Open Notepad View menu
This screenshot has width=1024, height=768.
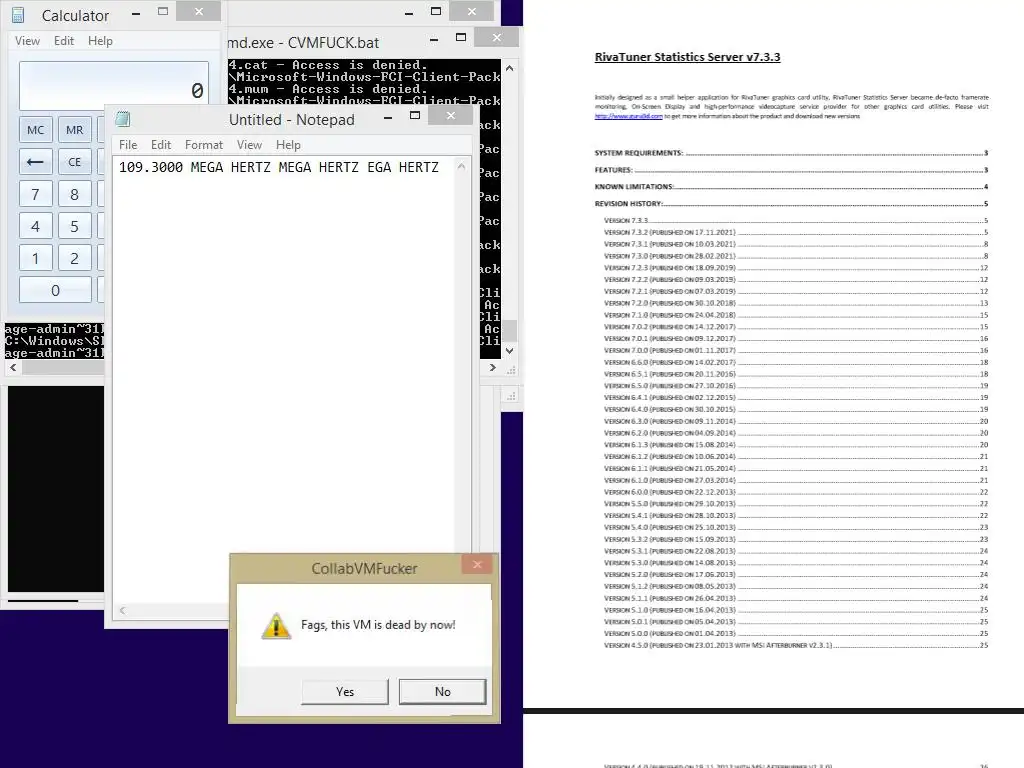(x=249, y=144)
